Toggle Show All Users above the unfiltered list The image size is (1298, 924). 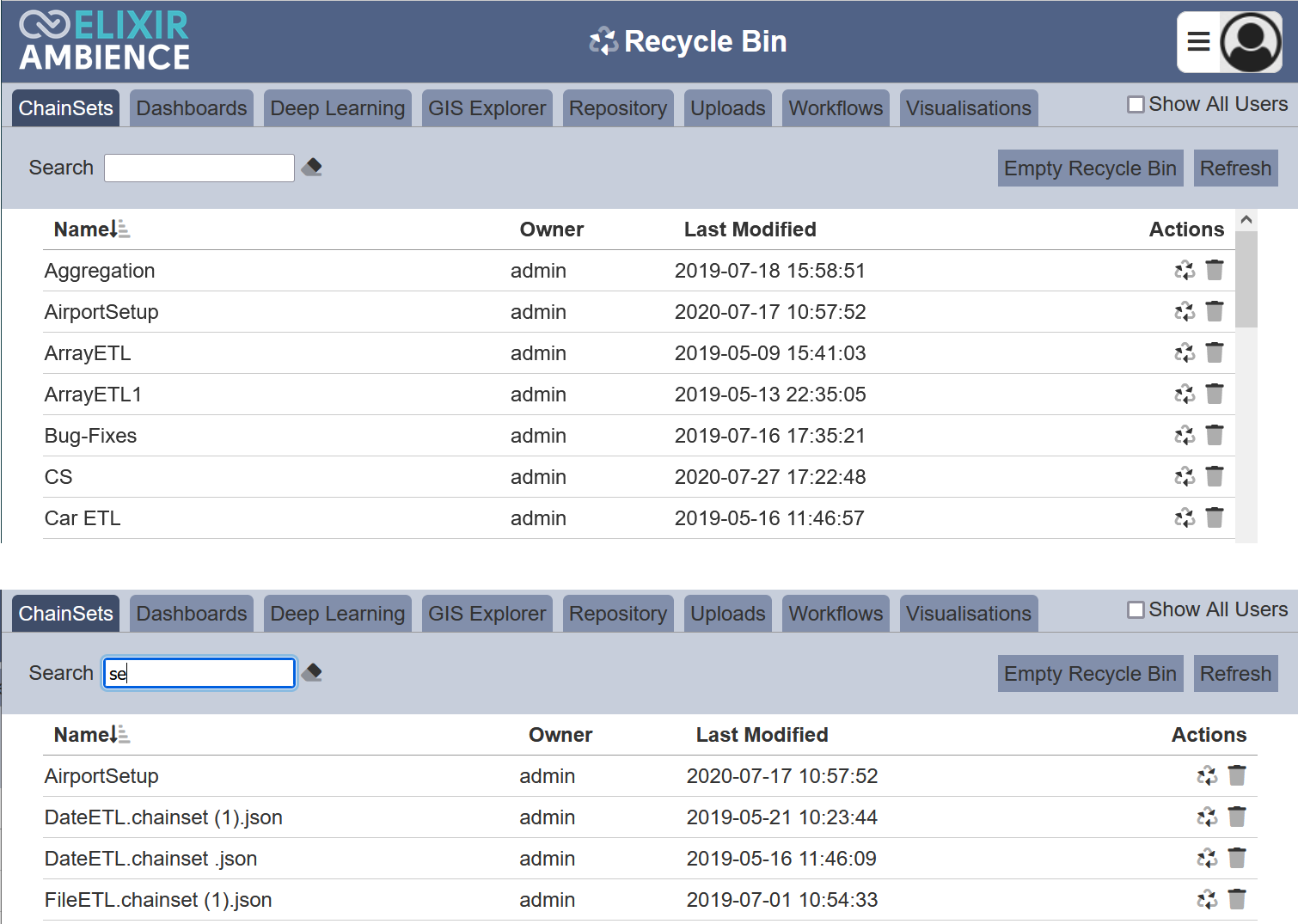pos(1136,104)
